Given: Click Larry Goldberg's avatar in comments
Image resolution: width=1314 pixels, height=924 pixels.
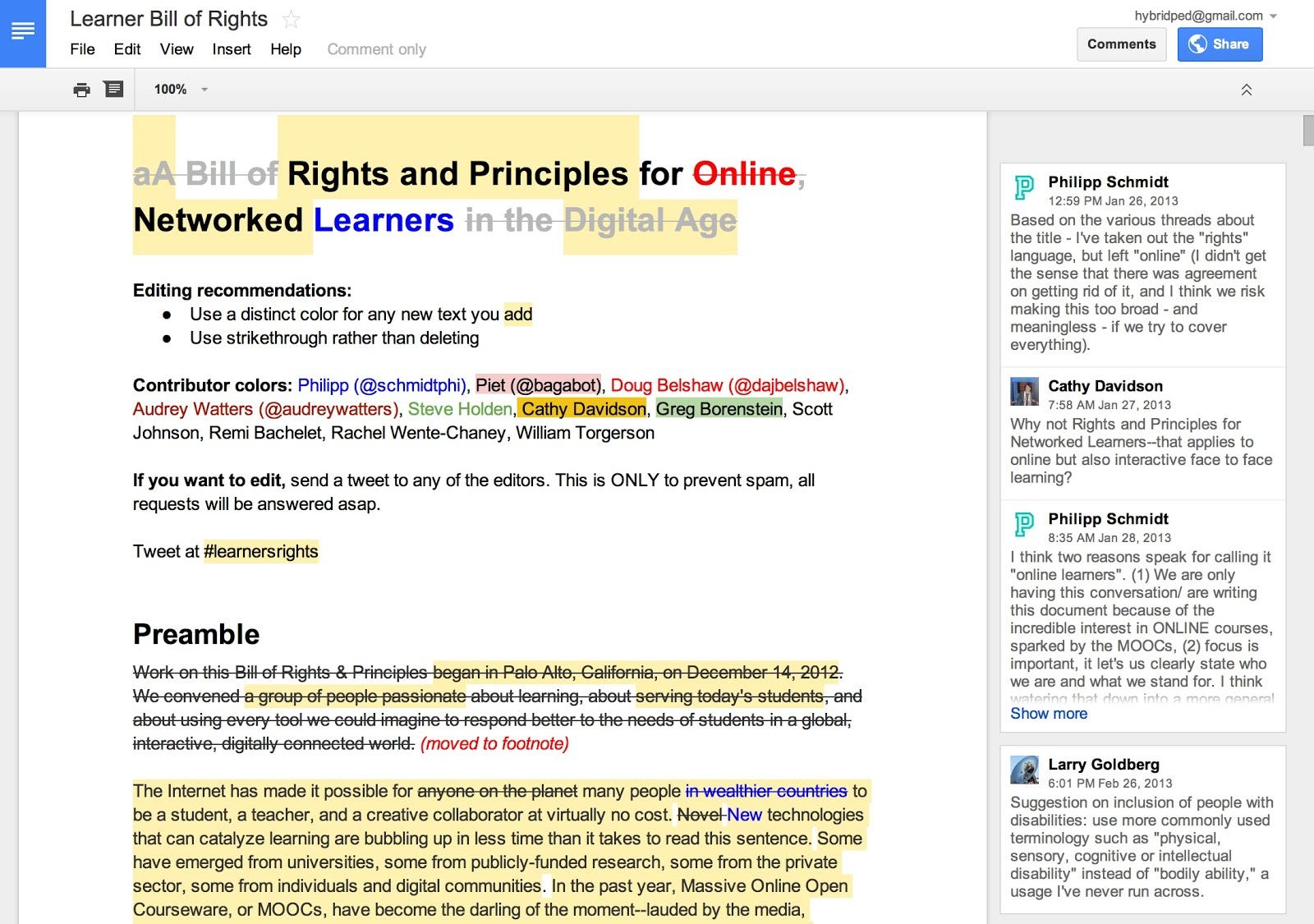Looking at the screenshot, I should coord(1024,770).
